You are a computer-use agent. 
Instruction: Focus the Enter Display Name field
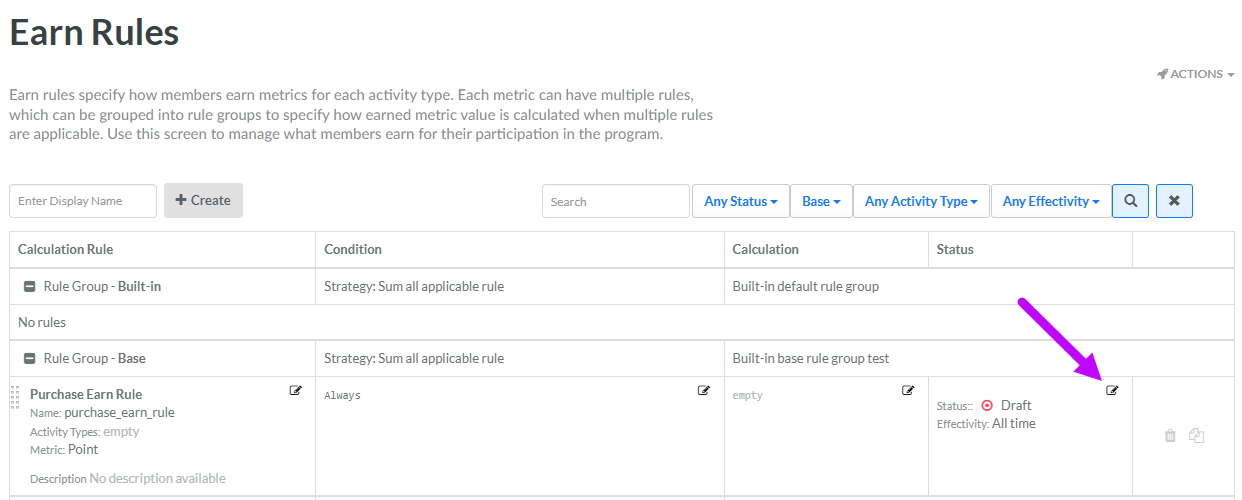click(83, 201)
